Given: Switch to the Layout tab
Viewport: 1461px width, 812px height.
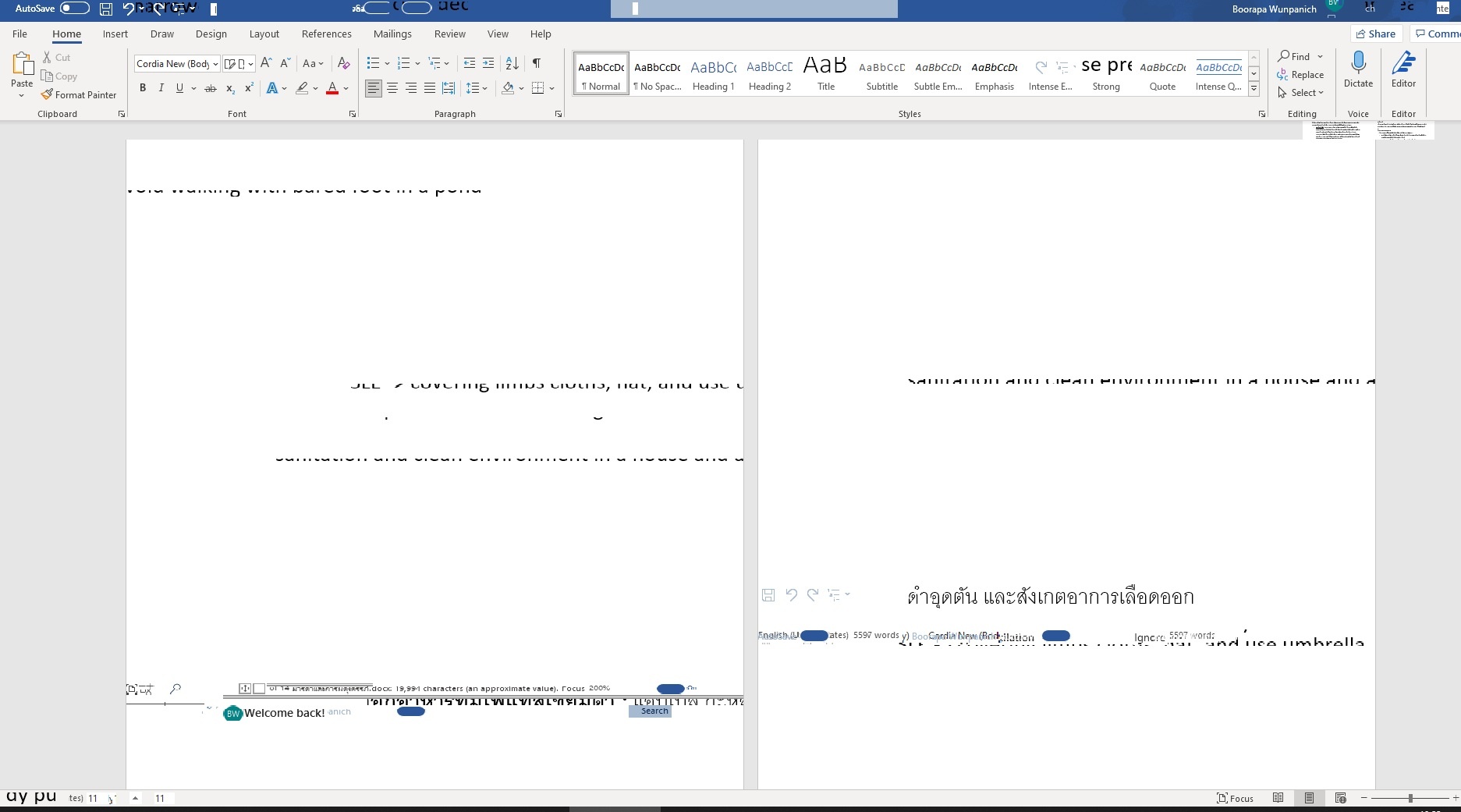Looking at the screenshot, I should coord(264,34).
